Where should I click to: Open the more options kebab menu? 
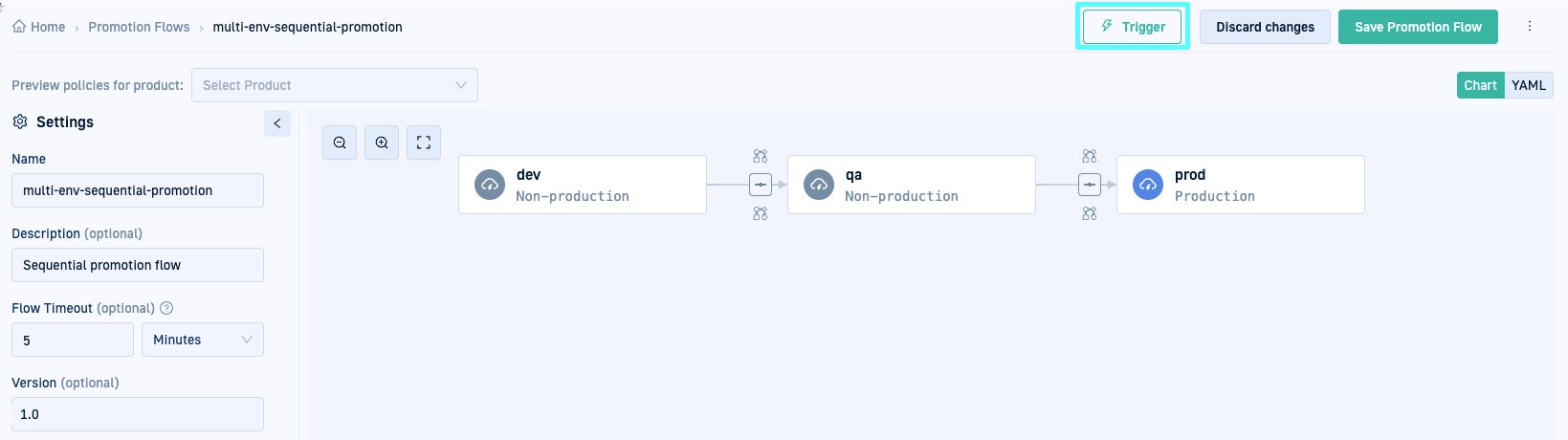(x=1530, y=27)
